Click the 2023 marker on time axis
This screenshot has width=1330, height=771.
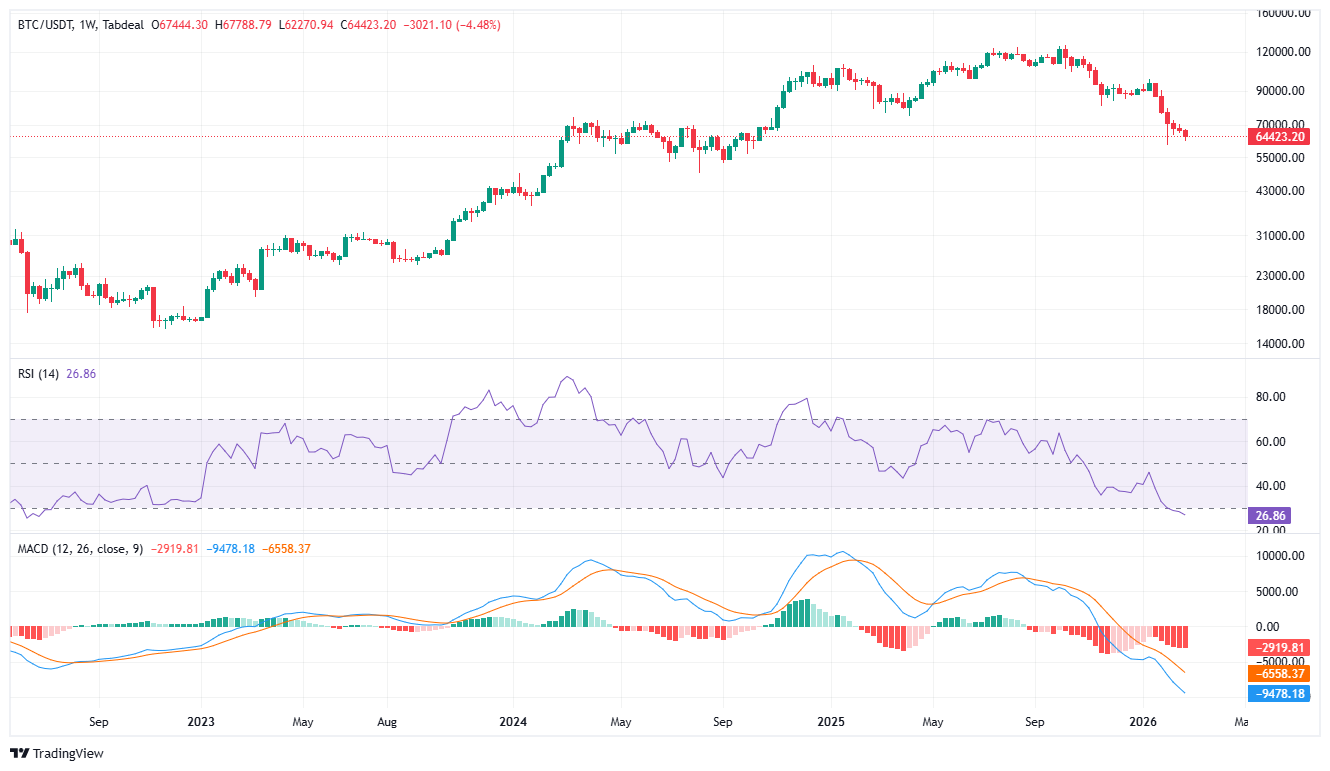(x=201, y=721)
